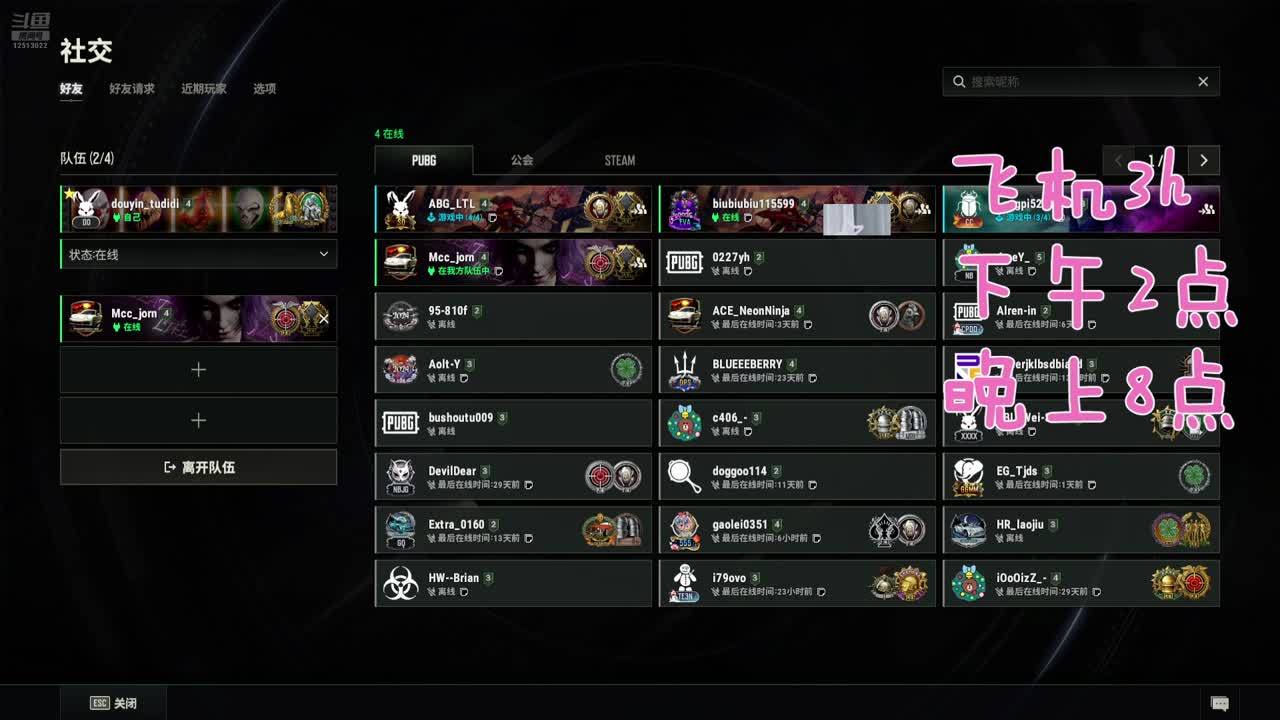The width and height of the screenshot is (1280, 720).
Task: Remove Mcc_jorn from team with X icon
Action: point(323,319)
